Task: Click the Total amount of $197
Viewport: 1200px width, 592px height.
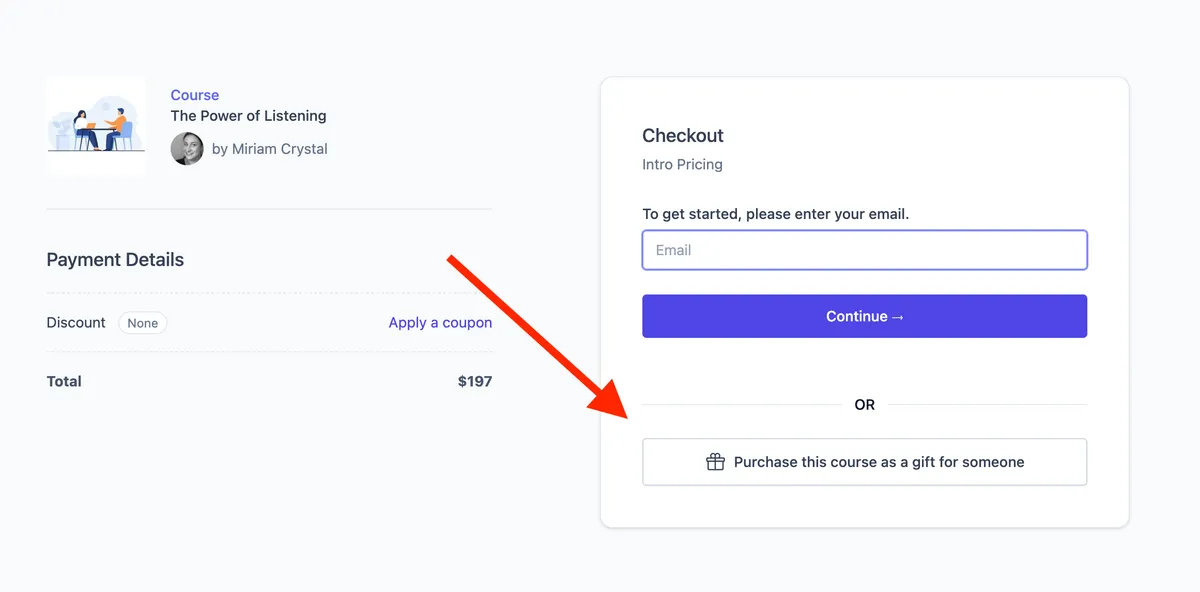Action: pos(477,381)
